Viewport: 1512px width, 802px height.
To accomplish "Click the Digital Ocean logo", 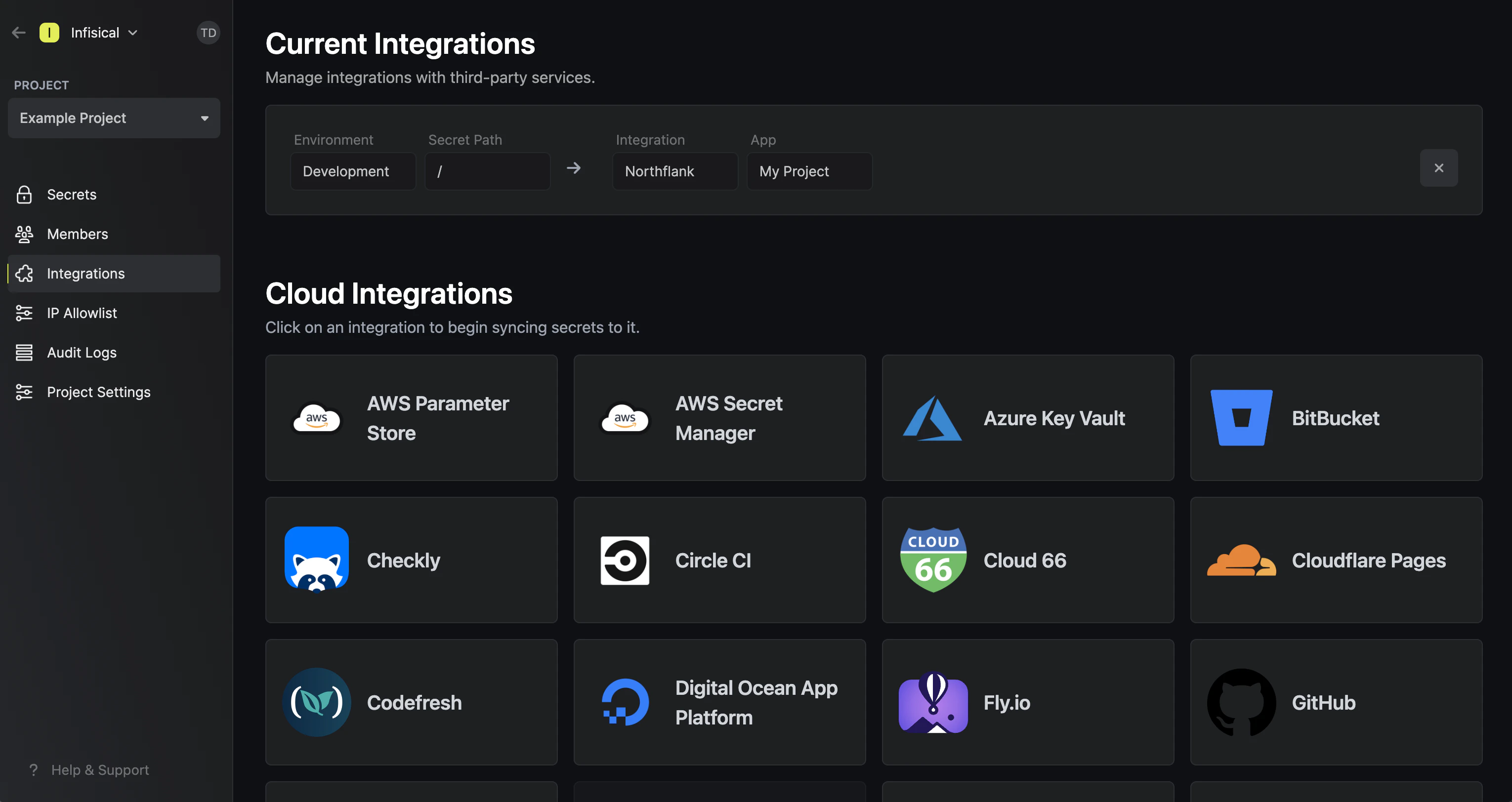I will tap(625, 702).
